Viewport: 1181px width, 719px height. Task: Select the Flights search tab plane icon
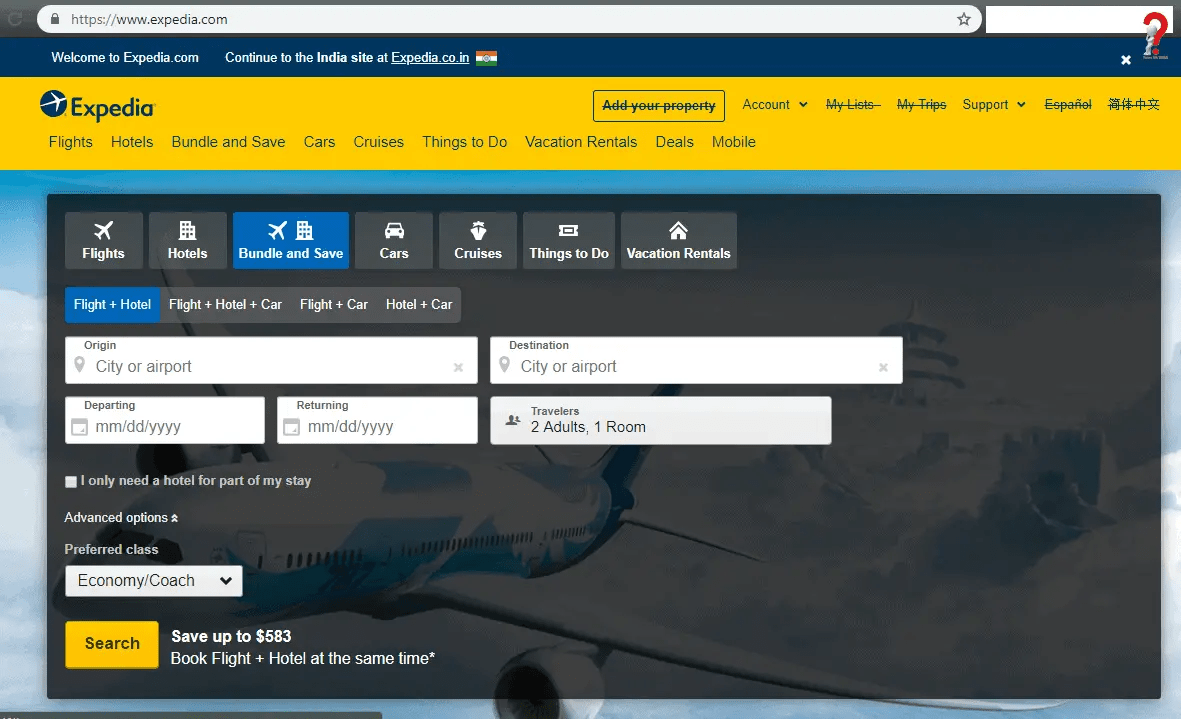click(x=103, y=230)
